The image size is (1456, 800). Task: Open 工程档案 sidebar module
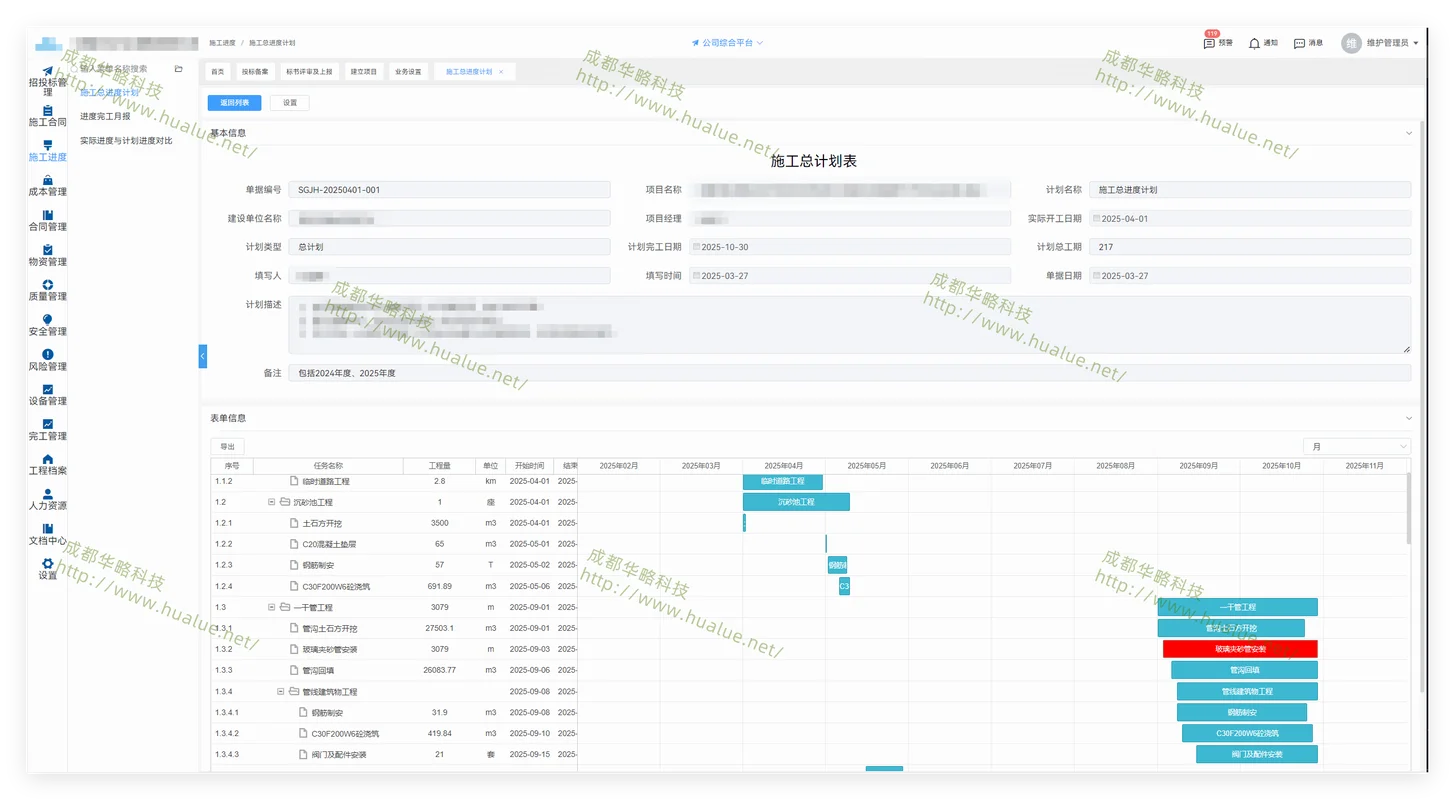pyautogui.click(x=47, y=465)
